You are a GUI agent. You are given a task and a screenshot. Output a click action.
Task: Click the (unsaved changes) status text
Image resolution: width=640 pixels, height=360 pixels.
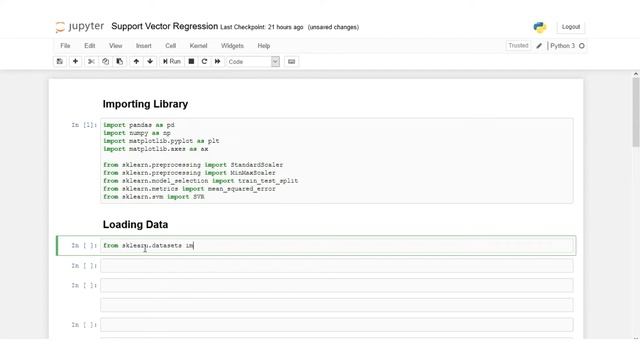pyautogui.click(x=333, y=27)
